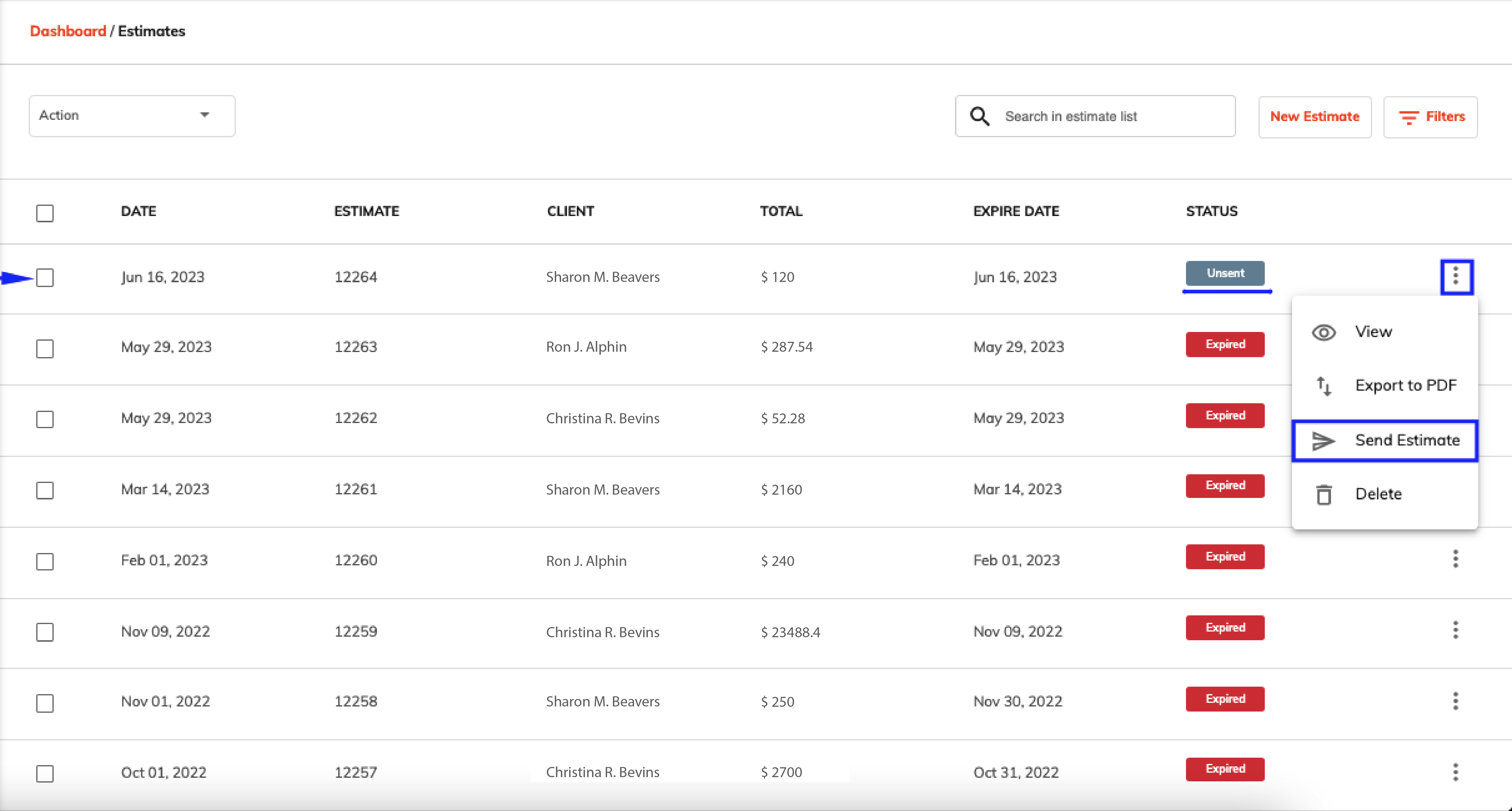Check the box for estimate 12260
The width and height of the screenshot is (1512, 811).
pyautogui.click(x=45, y=562)
